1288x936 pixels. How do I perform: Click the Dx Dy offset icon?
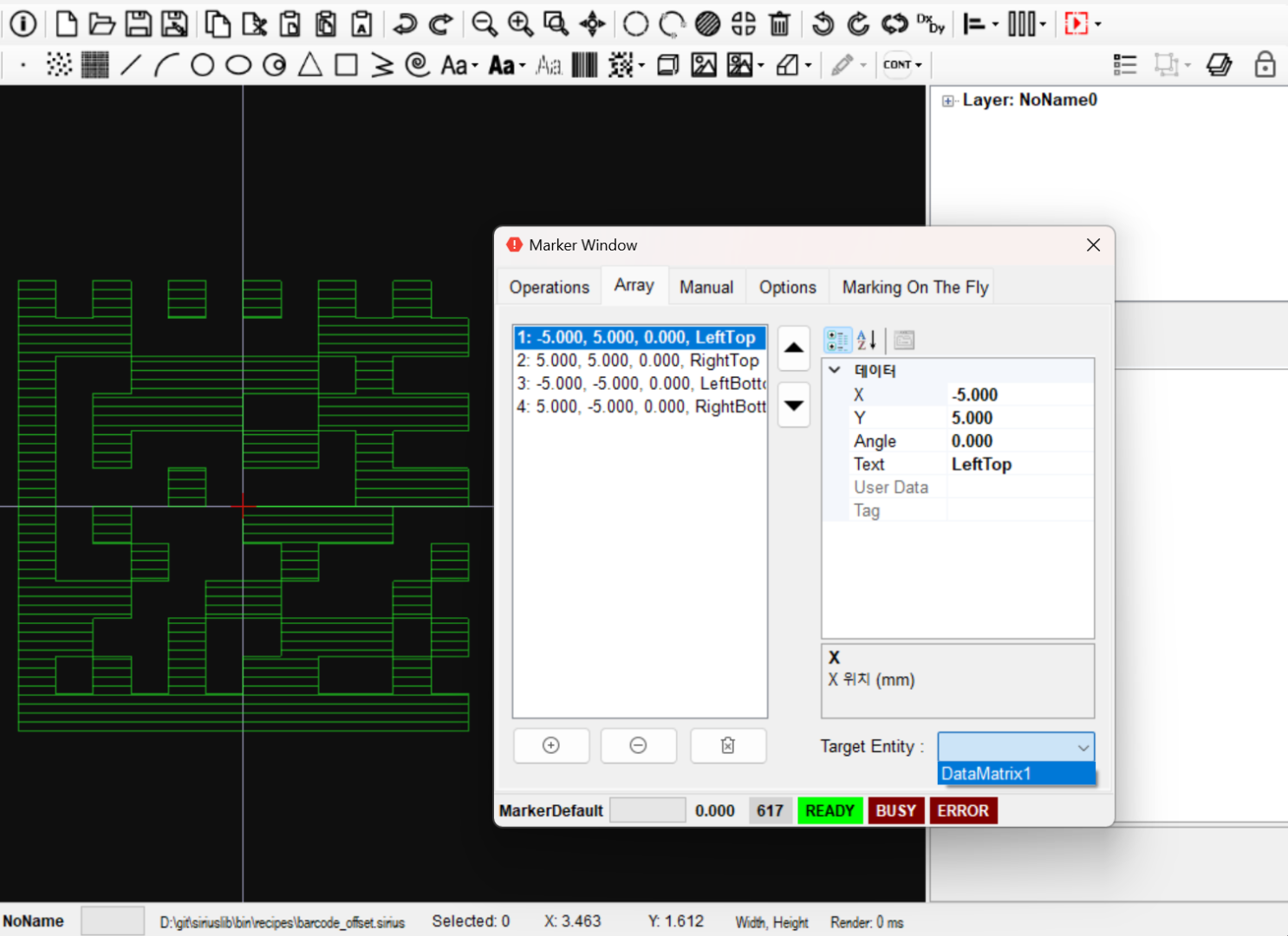[x=931, y=23]
